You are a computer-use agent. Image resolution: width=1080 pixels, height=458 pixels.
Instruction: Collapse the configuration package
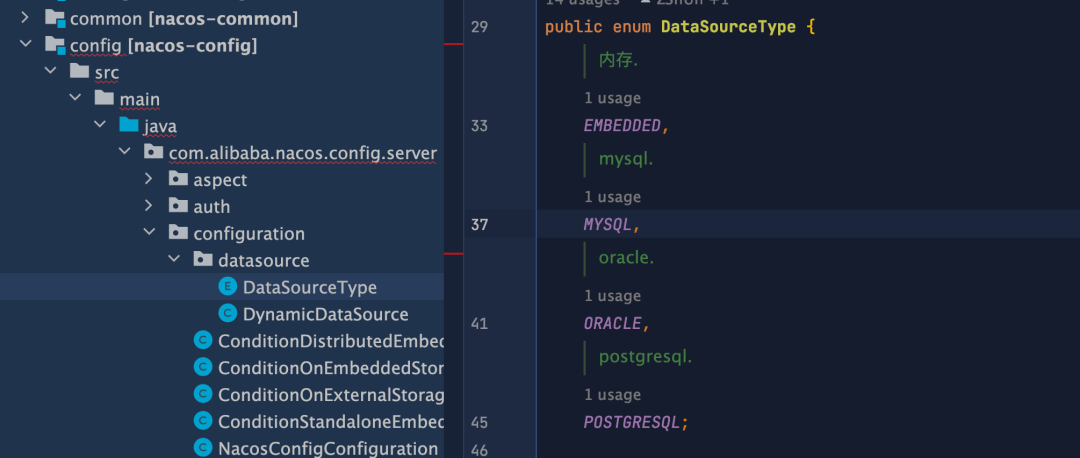pos(149,233)
